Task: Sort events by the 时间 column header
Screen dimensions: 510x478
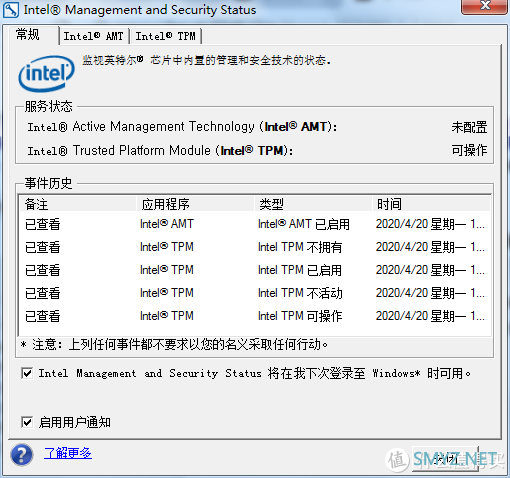Action: pyautogui.click(x=431, y=204)
